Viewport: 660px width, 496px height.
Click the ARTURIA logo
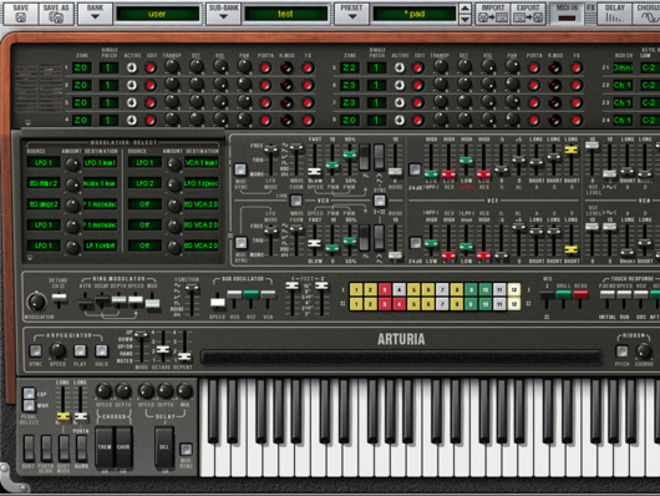(401, 339)
